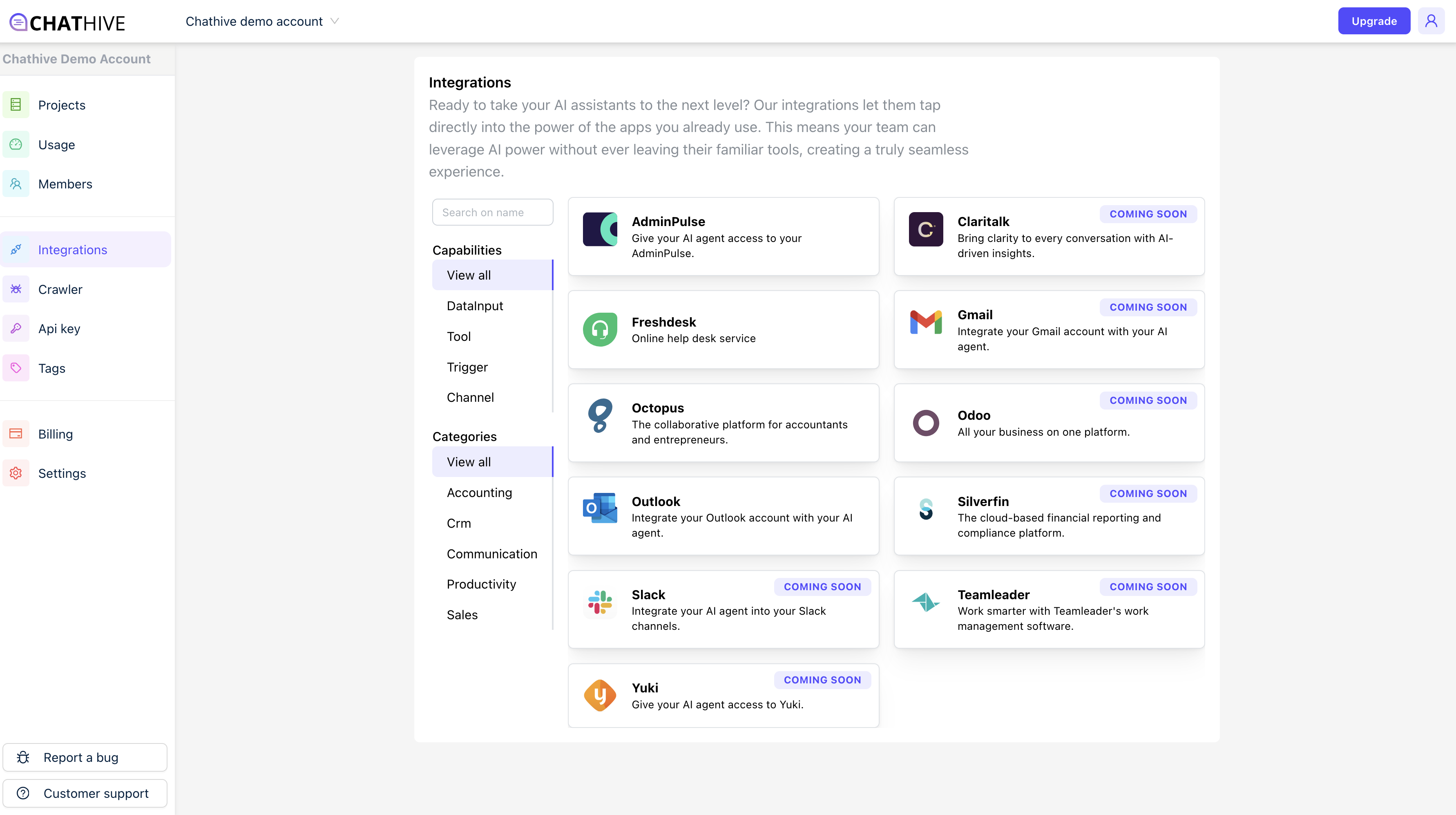Click the Upgrade button
Image resolution: width=1456 pixels, height=815 pixels.
pos(1373,21)
